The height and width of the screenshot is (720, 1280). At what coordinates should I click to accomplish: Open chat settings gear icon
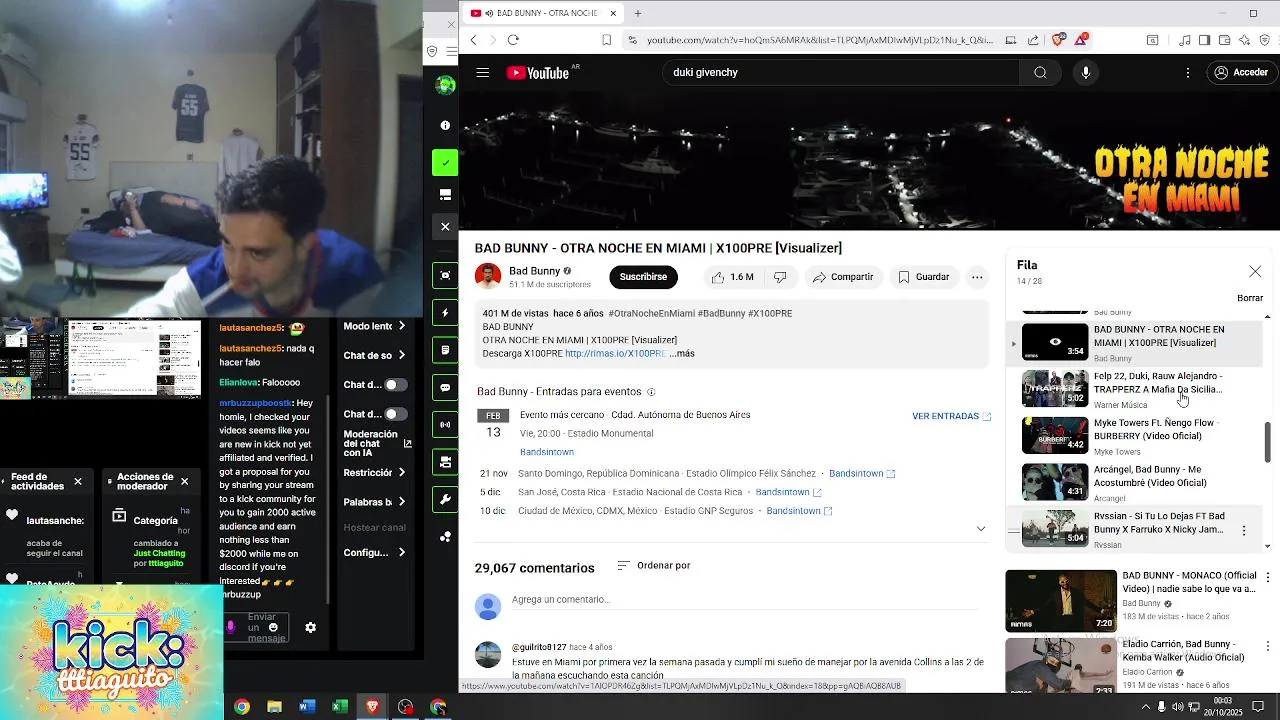[310, 627]
